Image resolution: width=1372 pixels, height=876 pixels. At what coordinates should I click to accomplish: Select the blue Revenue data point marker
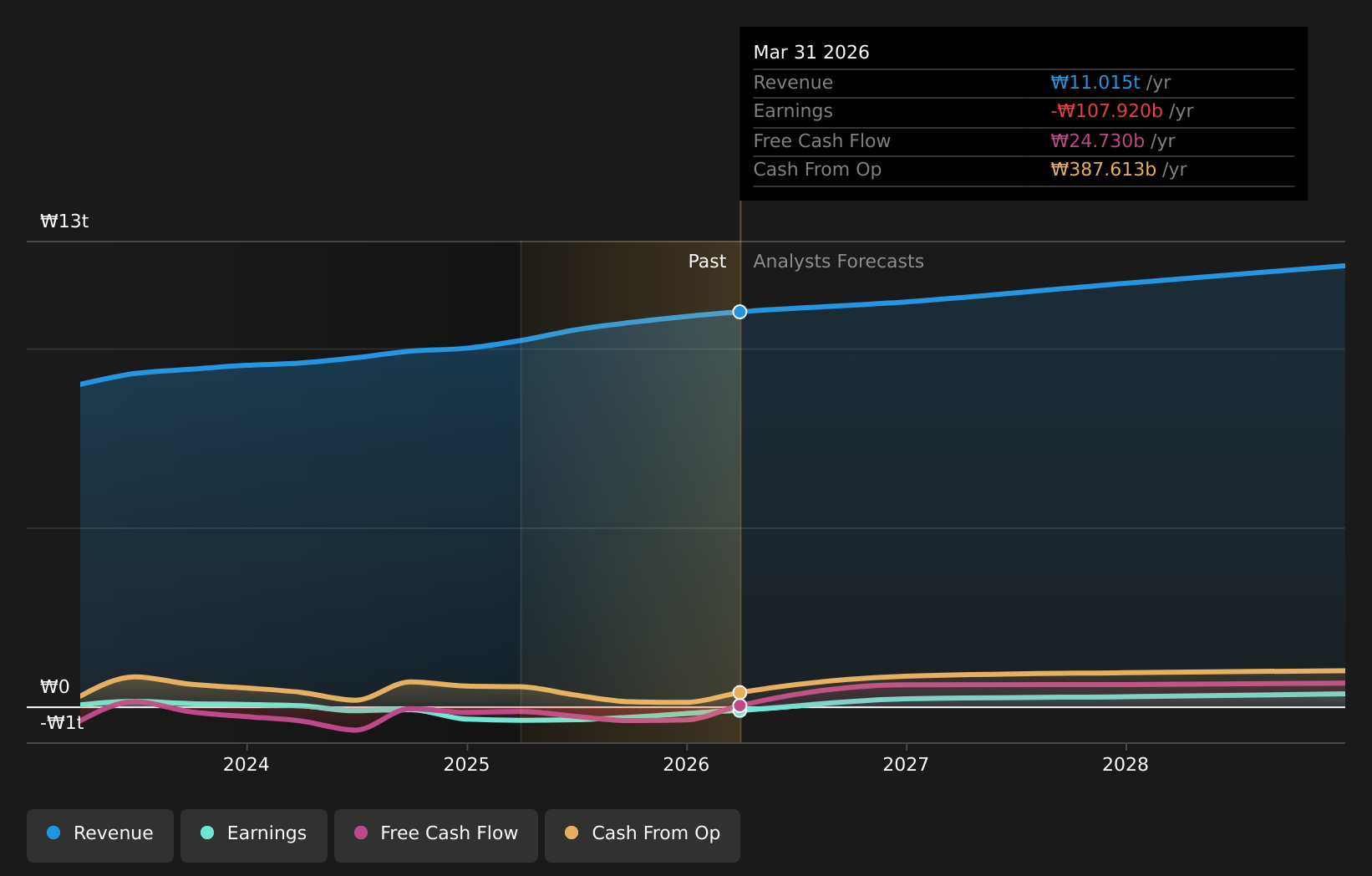(739, 312)
